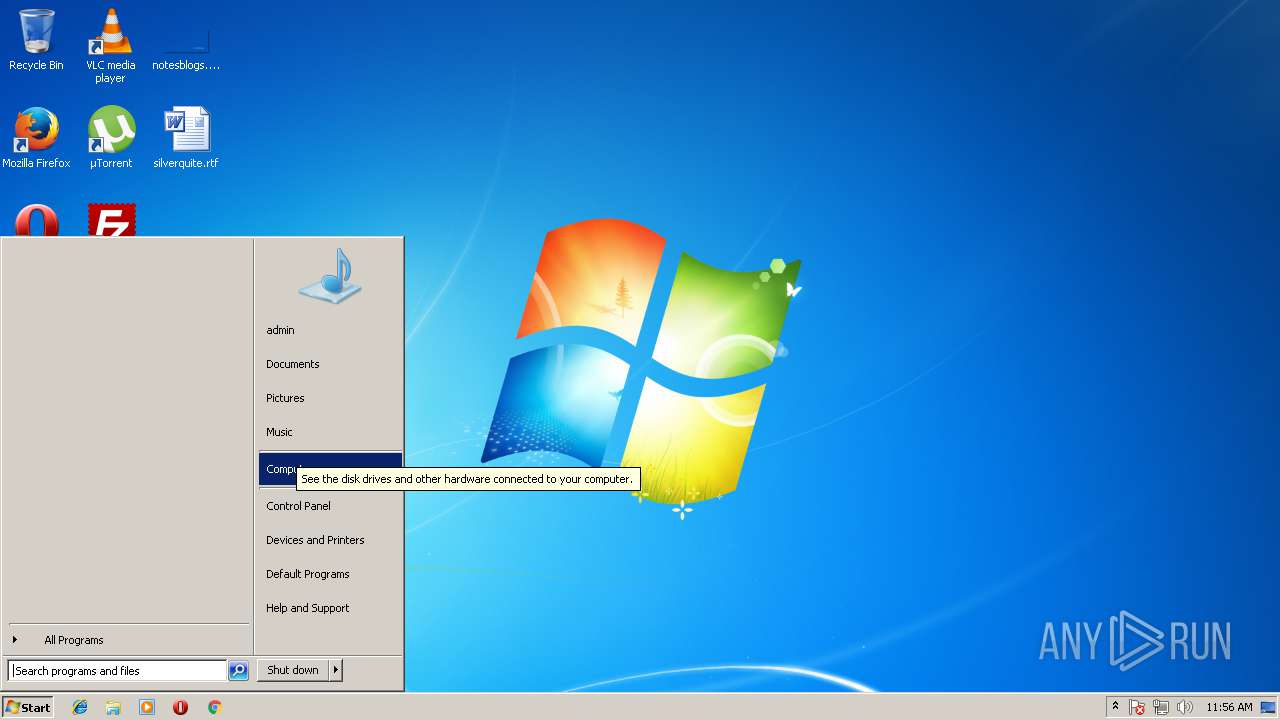Click the Shut down button
1280x720 pixels.
pos(293,670)
